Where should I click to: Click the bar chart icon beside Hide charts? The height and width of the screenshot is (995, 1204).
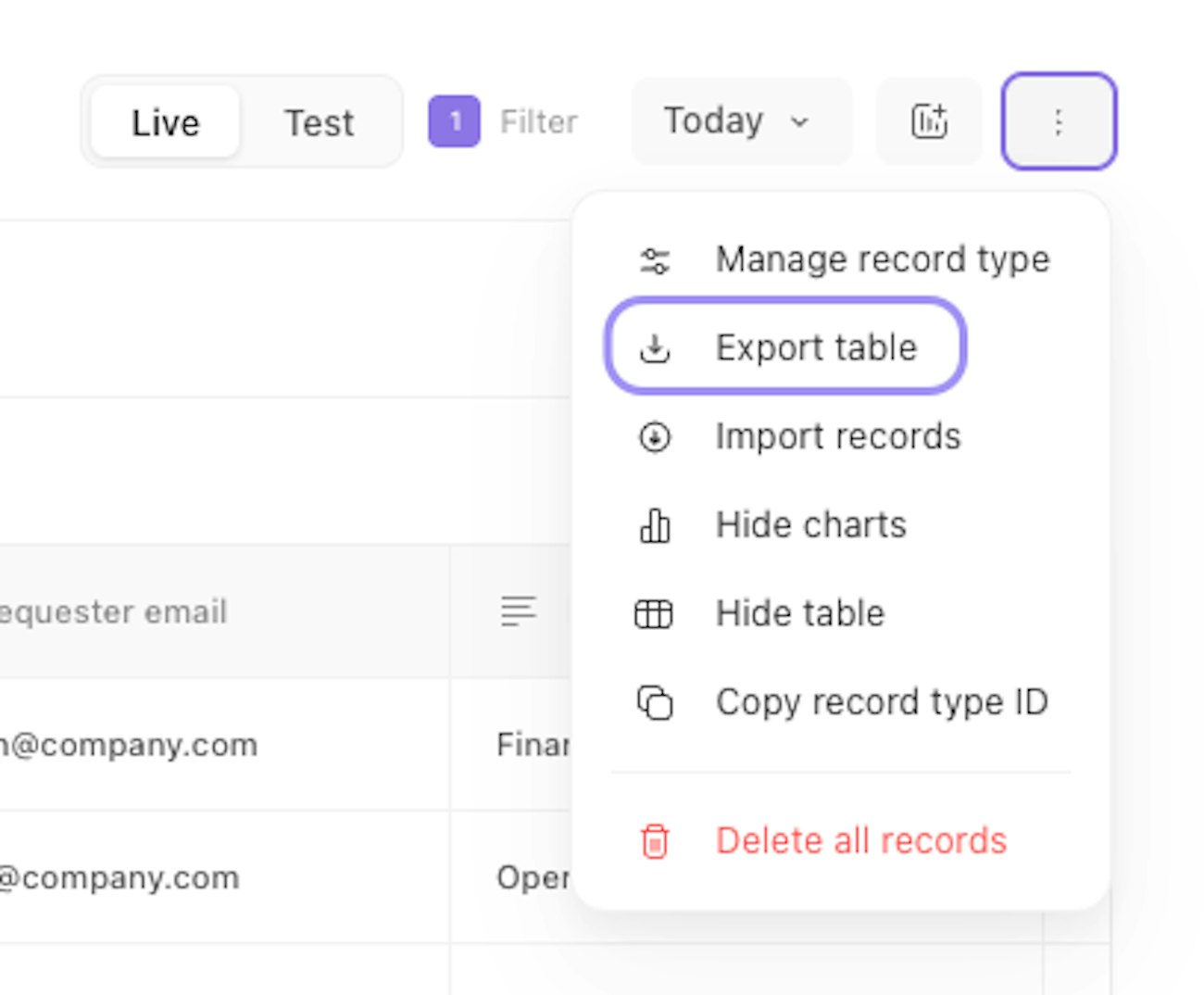coord(655,525)
